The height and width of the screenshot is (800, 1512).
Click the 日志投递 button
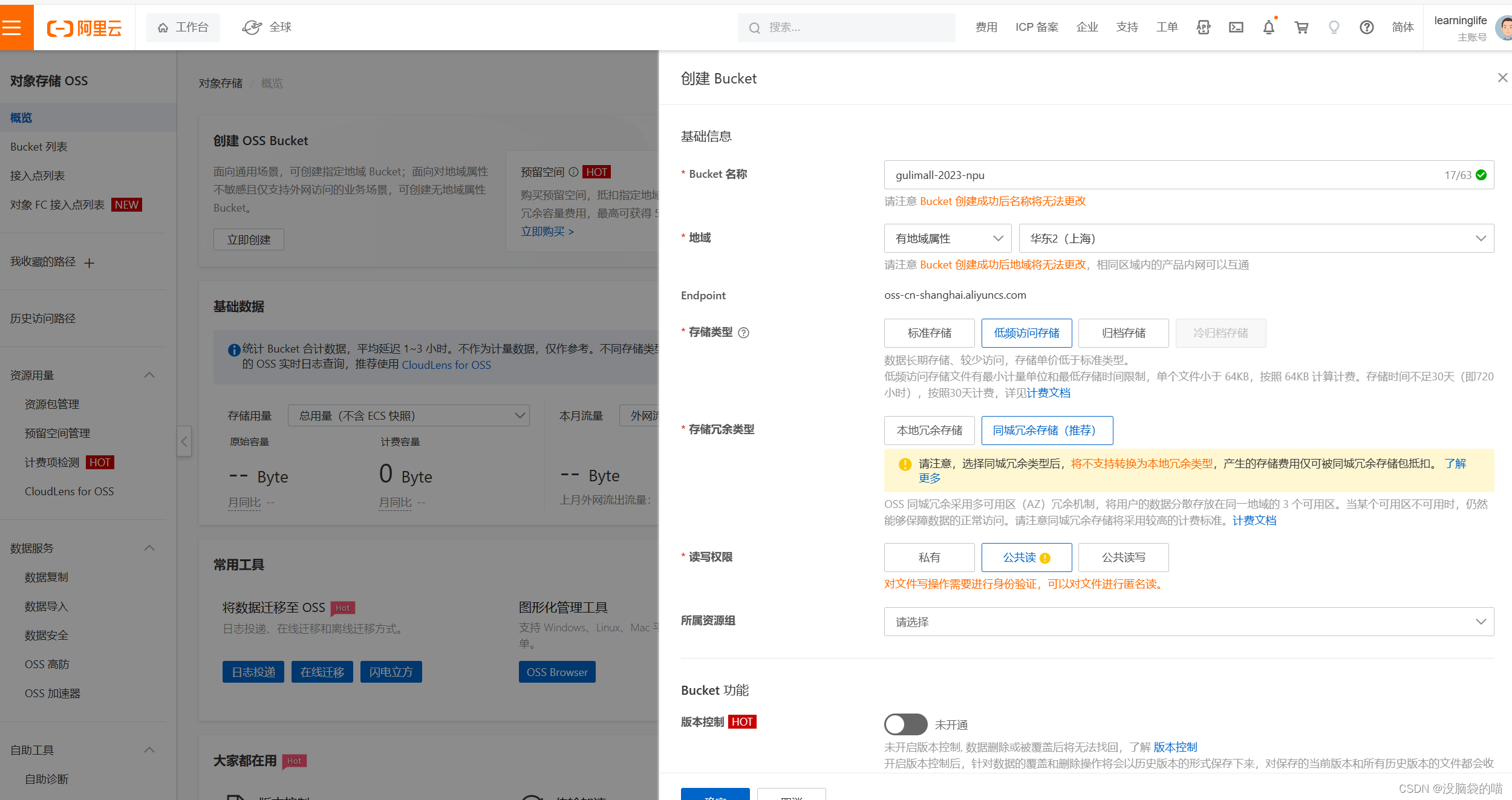[253, 672]
